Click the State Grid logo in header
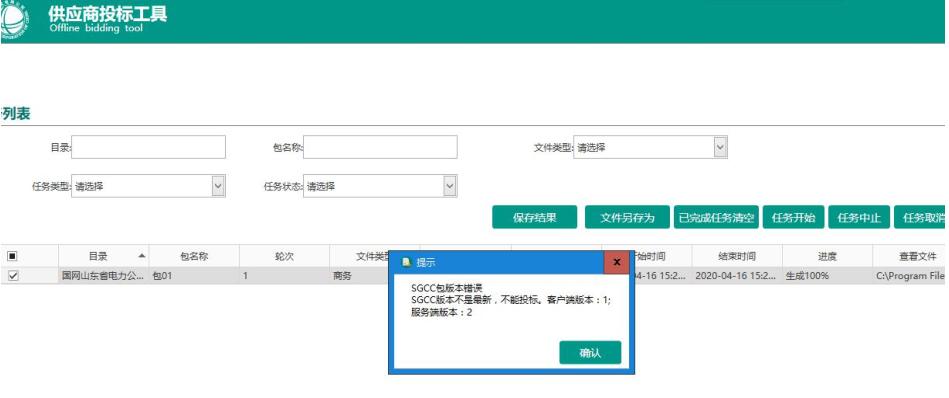949x398 pixels. tap(13, 18)
